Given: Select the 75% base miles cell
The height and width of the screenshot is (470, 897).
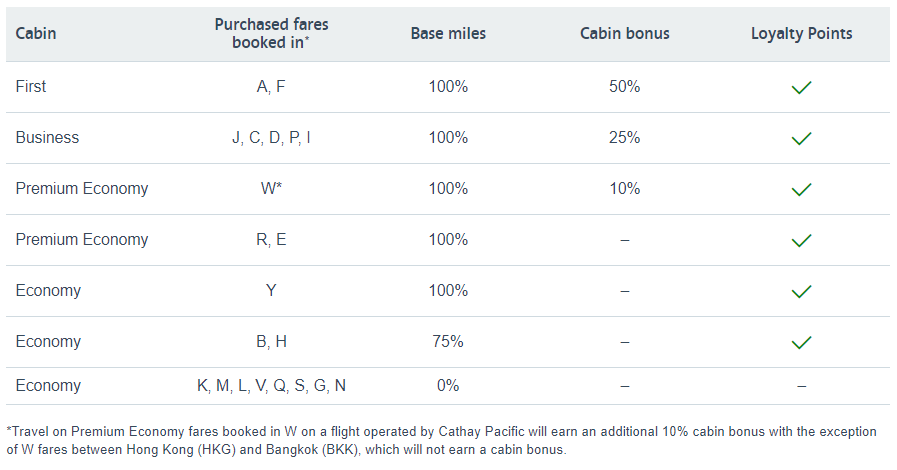Looking at the screenshot, I should [448, 341].
